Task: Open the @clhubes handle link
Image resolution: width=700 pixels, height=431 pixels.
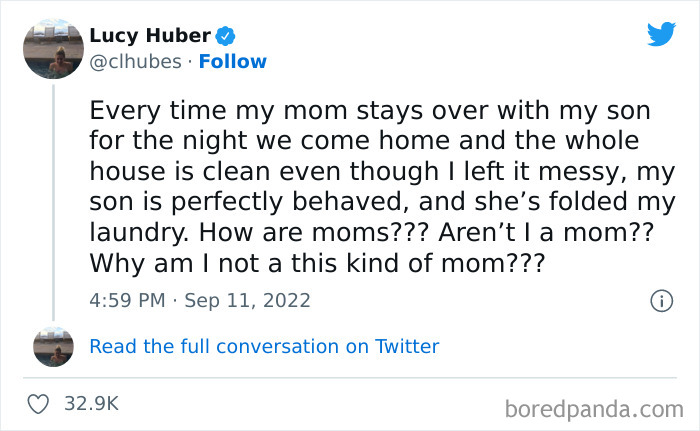Action: click(135, 62)
